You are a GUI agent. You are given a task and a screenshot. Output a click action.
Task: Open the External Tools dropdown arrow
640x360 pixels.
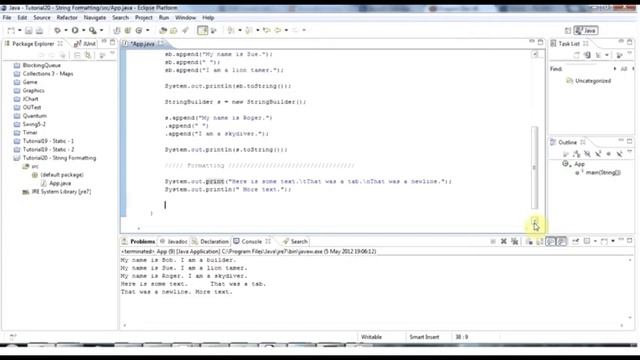coord(101,30)
